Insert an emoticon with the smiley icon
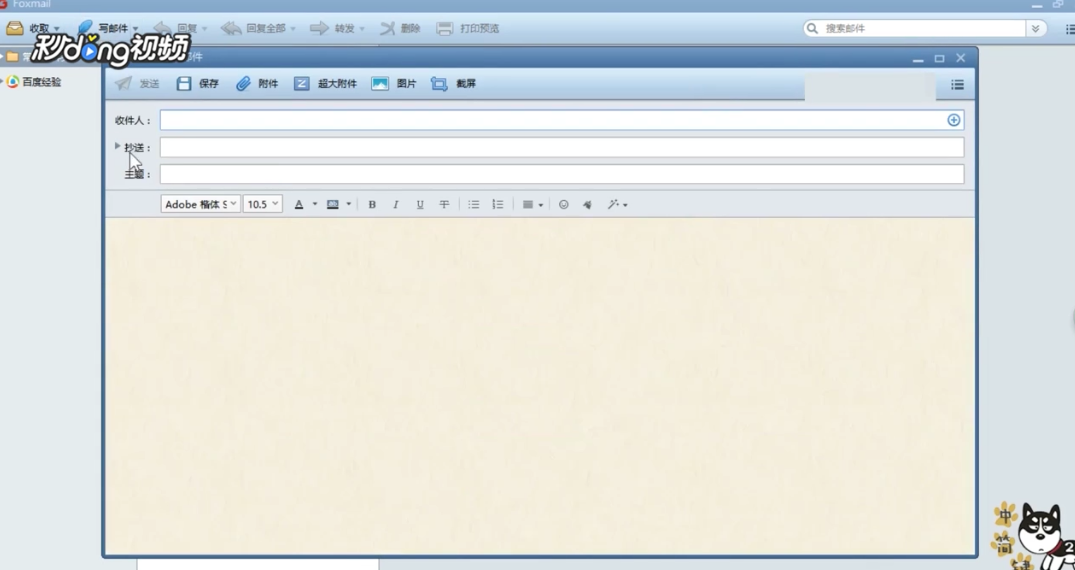The height and width of the screenshot is (570, 1075). click(564, 204)
